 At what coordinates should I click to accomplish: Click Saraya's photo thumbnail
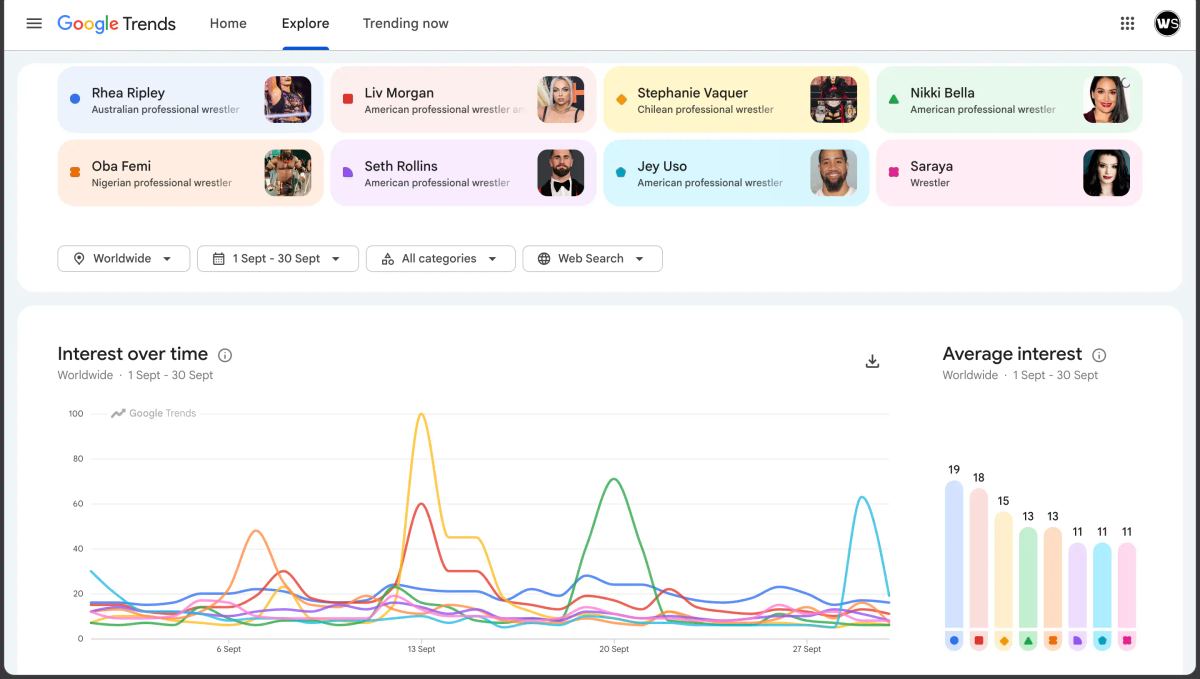tap(1107, 173)
